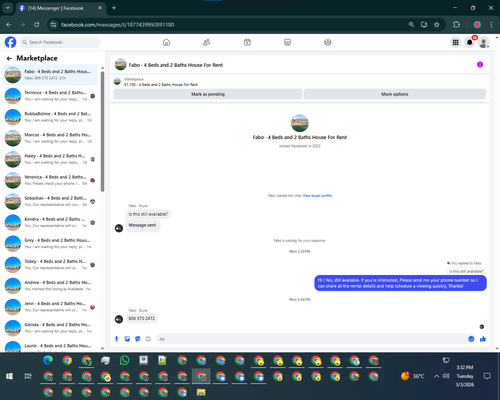
Task: Click the Facebook logo
Action: pos(10,42)
